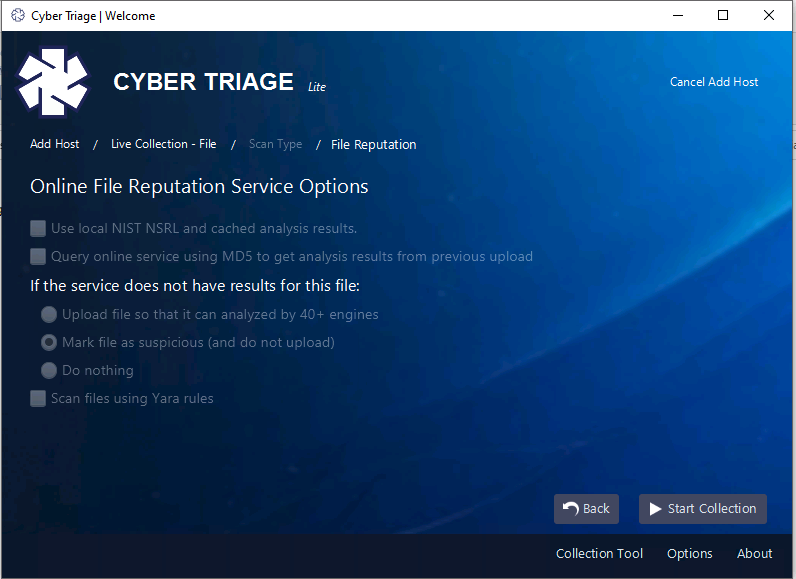Maximize the Cyber Triage window

pos(723,15)
